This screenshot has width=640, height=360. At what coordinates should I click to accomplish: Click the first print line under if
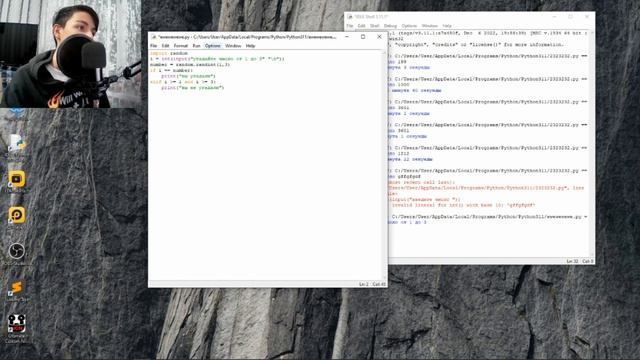pos(188,76)
